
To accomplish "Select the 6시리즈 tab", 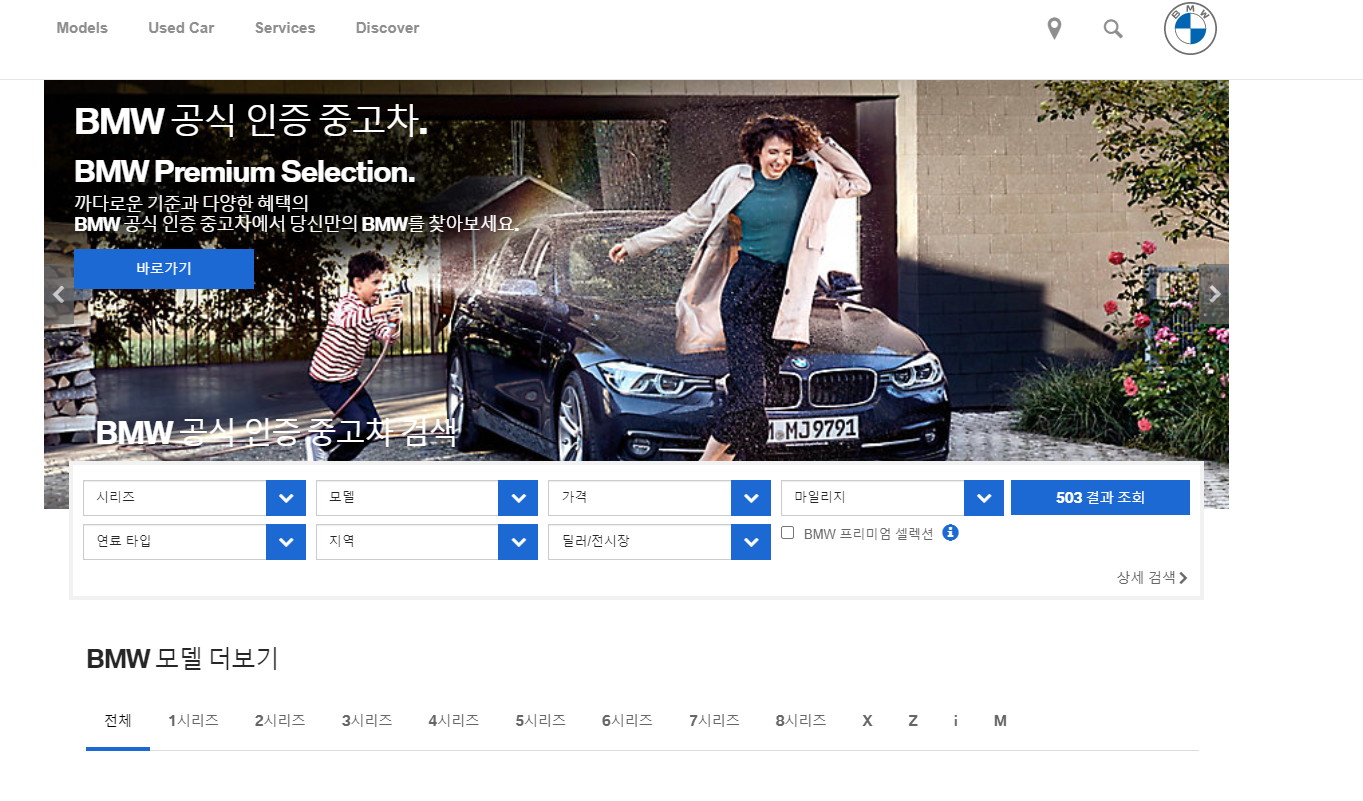I will click(x=627, y=721).
